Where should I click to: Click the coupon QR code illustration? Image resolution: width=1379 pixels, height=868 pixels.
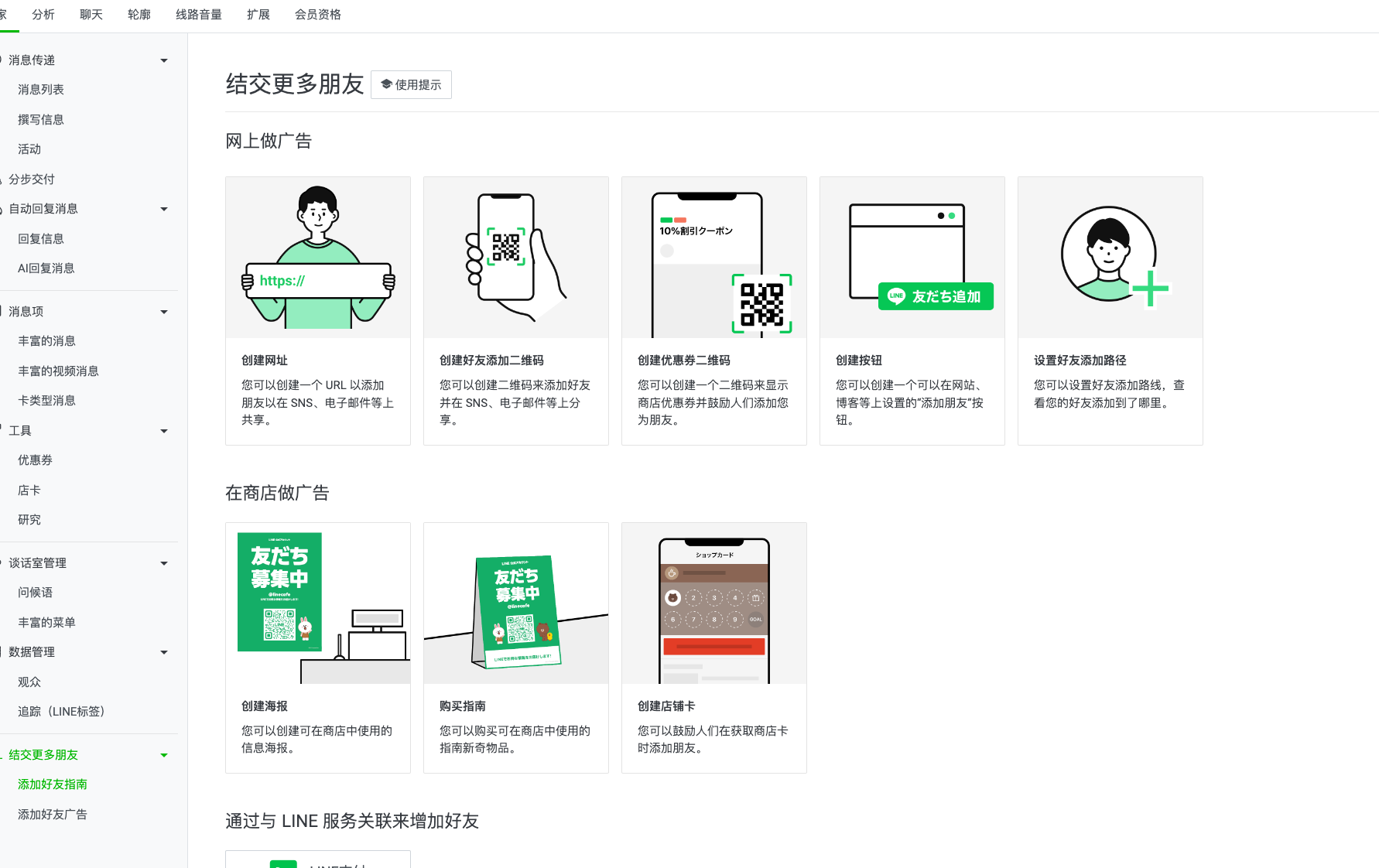pyautogui.click(x=714, y=258)
